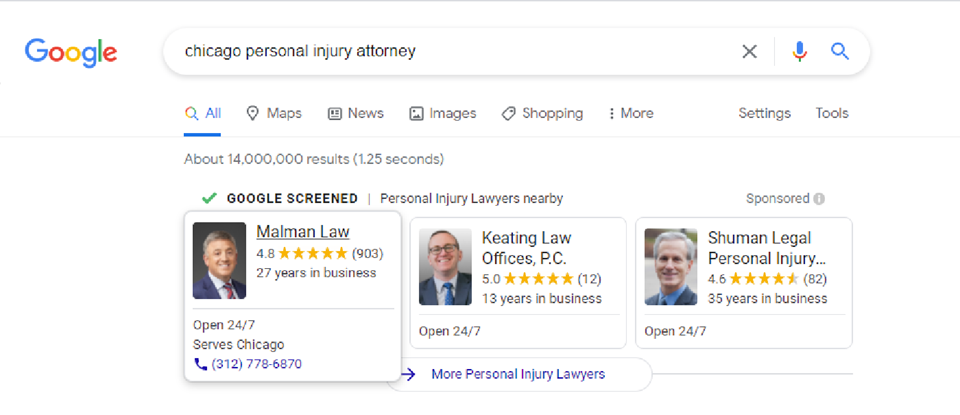Screen dimensions: 960x415
Task: Clear the search box with the X icon
Action: pos(749,51)
